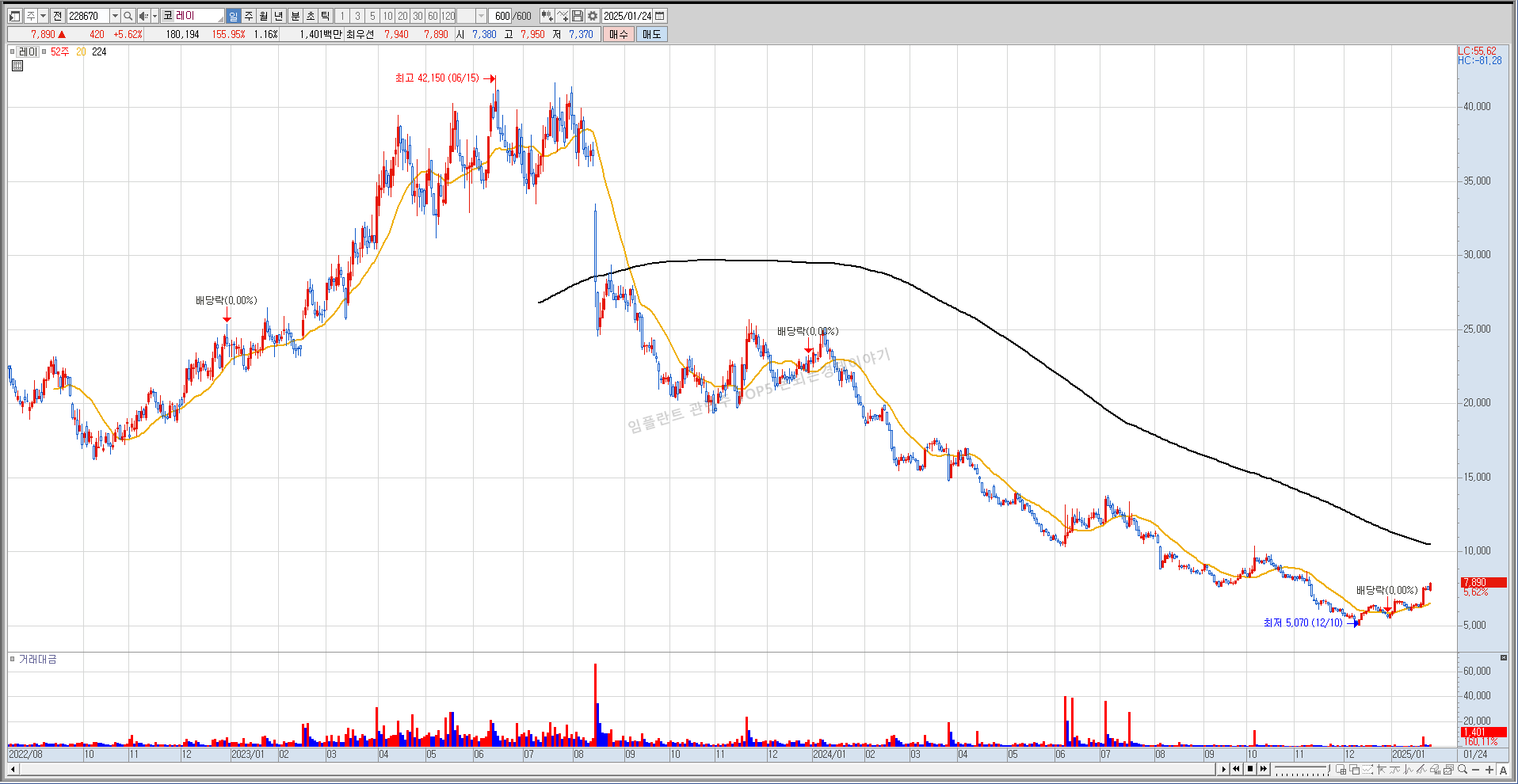1518x784 pixels.
Task: Click the minus zoom-out icon at bottom
Action: pos(1476,770)
